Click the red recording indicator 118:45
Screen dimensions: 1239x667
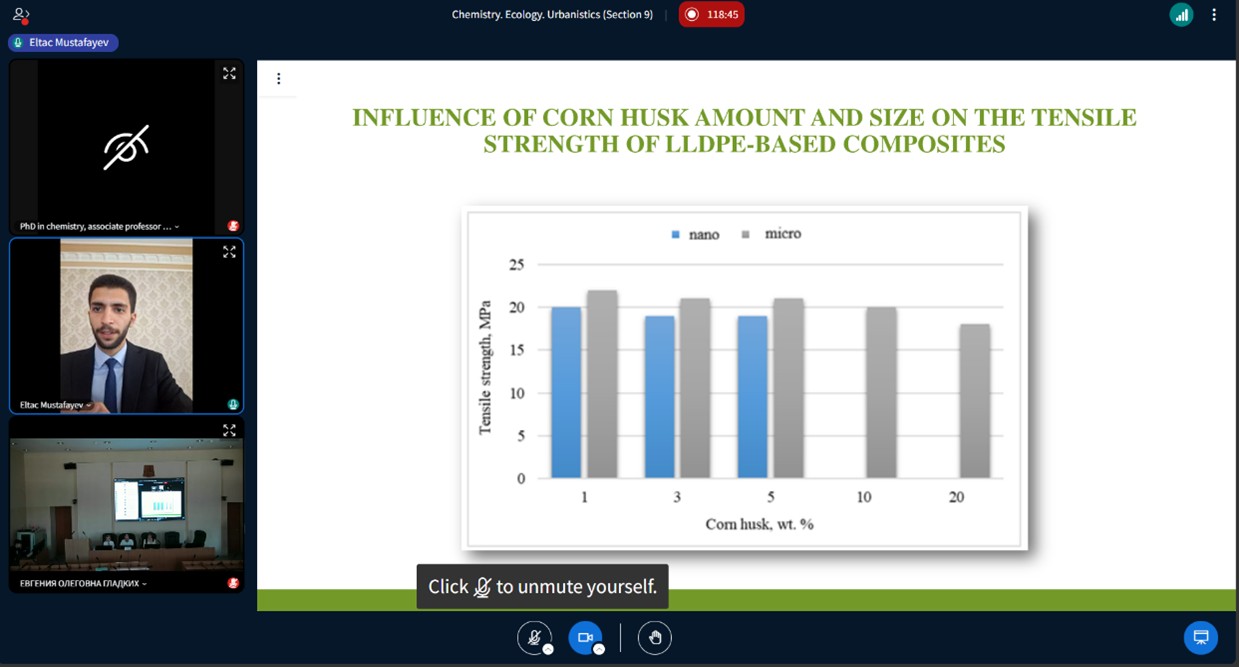point(711,15)
